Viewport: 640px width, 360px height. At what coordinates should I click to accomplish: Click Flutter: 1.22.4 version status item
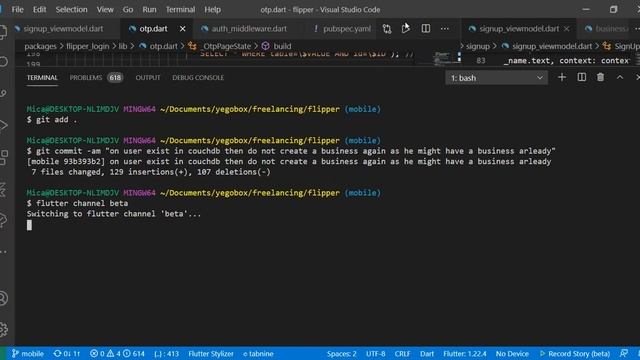[x=464, y=353]
